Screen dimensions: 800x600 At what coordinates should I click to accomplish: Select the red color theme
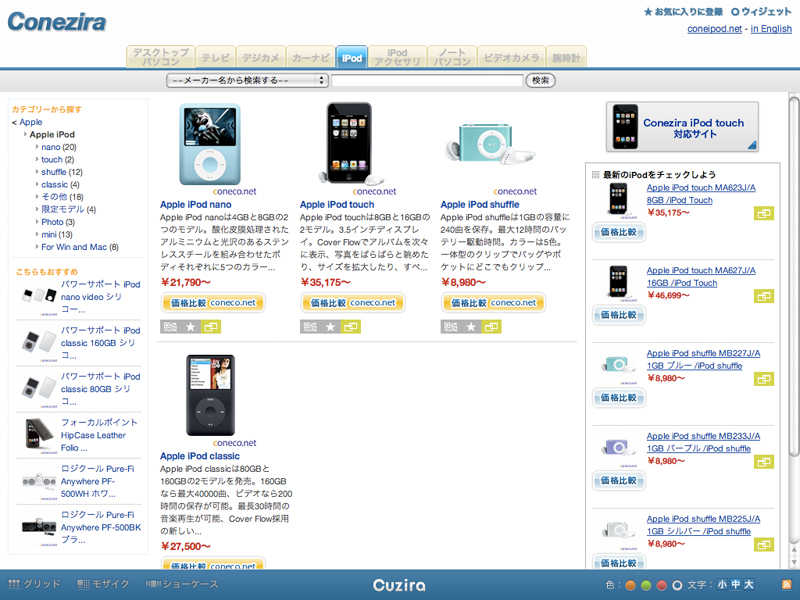[x=662, y=585]
